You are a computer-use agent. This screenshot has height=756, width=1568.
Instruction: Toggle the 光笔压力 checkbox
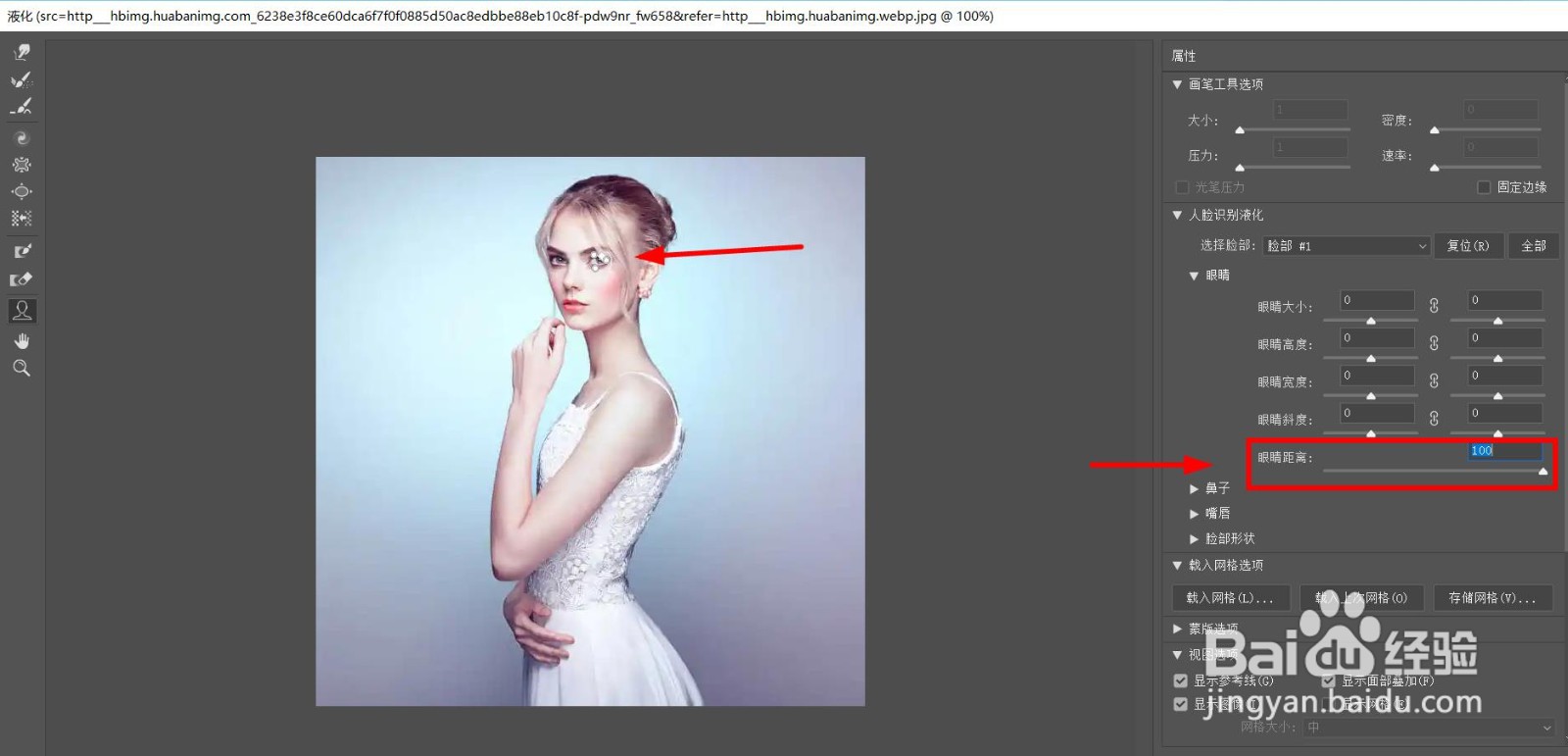1182,187
